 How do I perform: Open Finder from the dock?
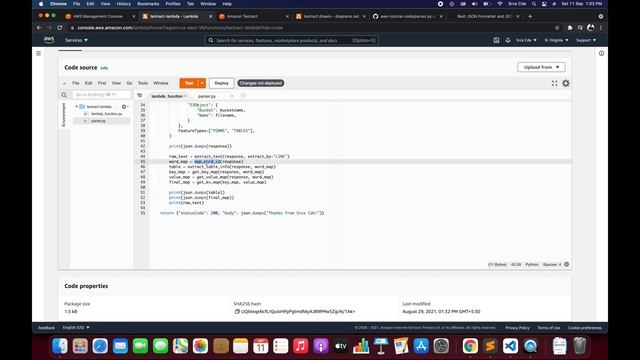pyautogui.click(x=60, y=346)
